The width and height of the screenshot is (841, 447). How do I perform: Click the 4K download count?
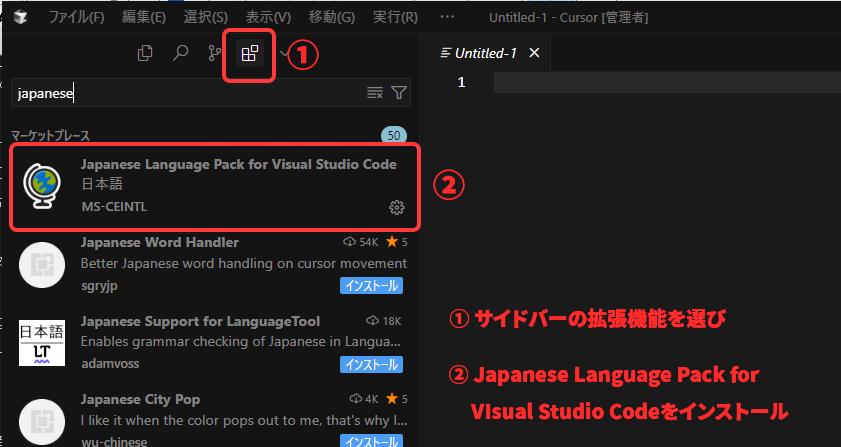coord(364,399)
